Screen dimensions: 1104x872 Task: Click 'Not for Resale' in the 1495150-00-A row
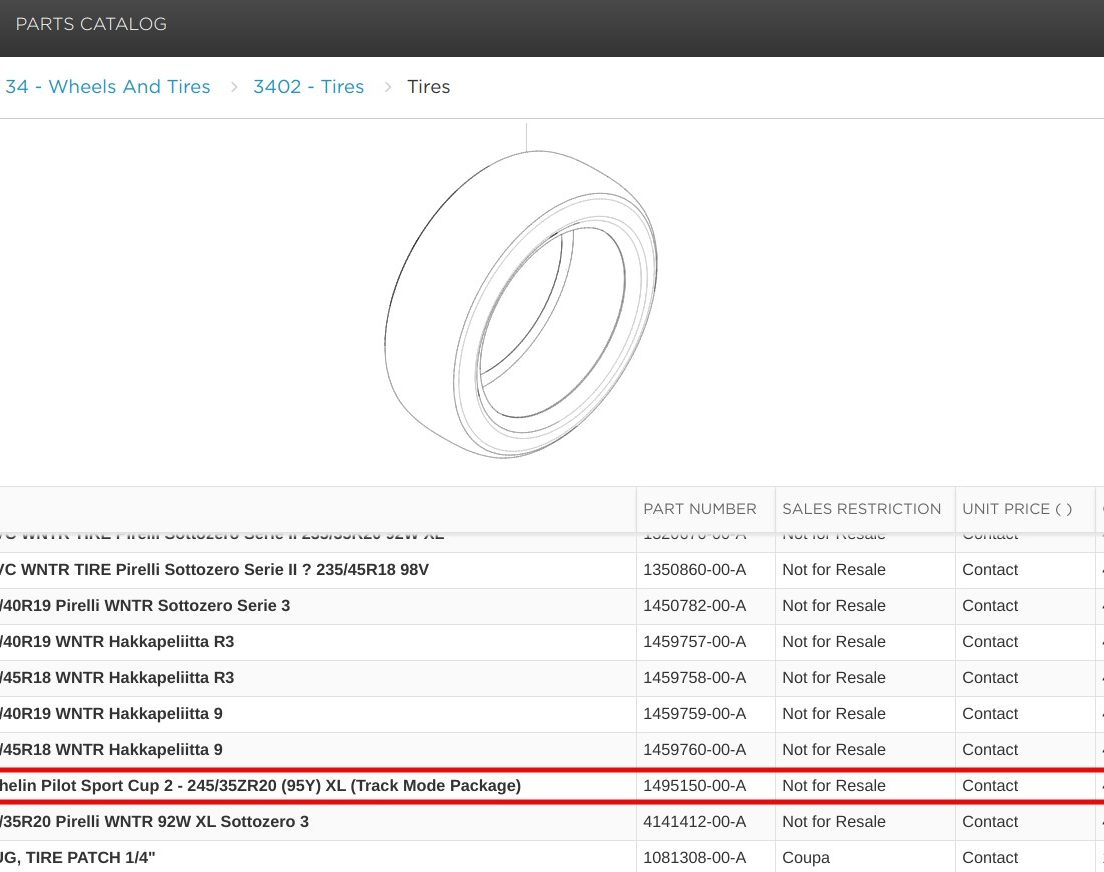(x=834, y=785)
